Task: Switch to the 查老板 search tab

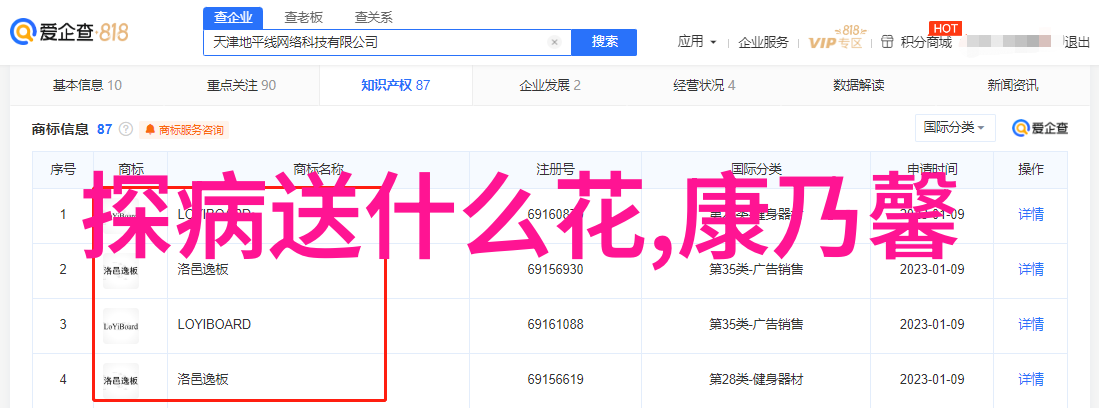Action: click(303, 18)
